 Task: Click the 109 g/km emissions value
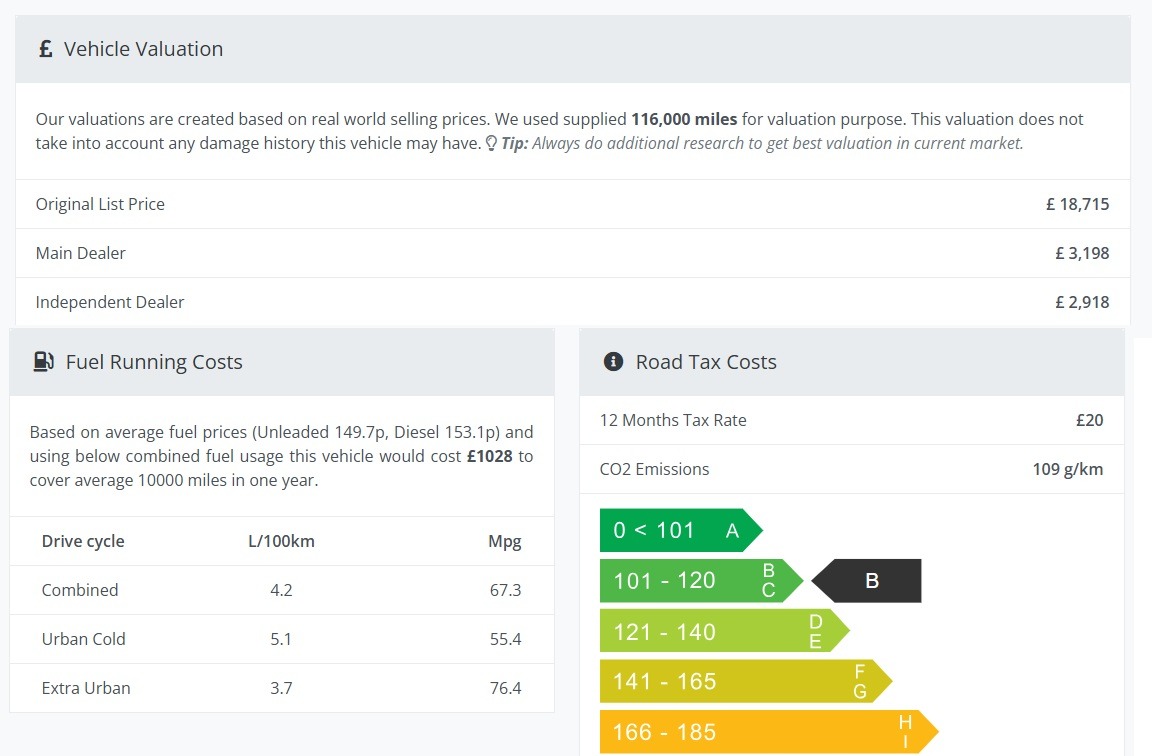pos(1068,469)
